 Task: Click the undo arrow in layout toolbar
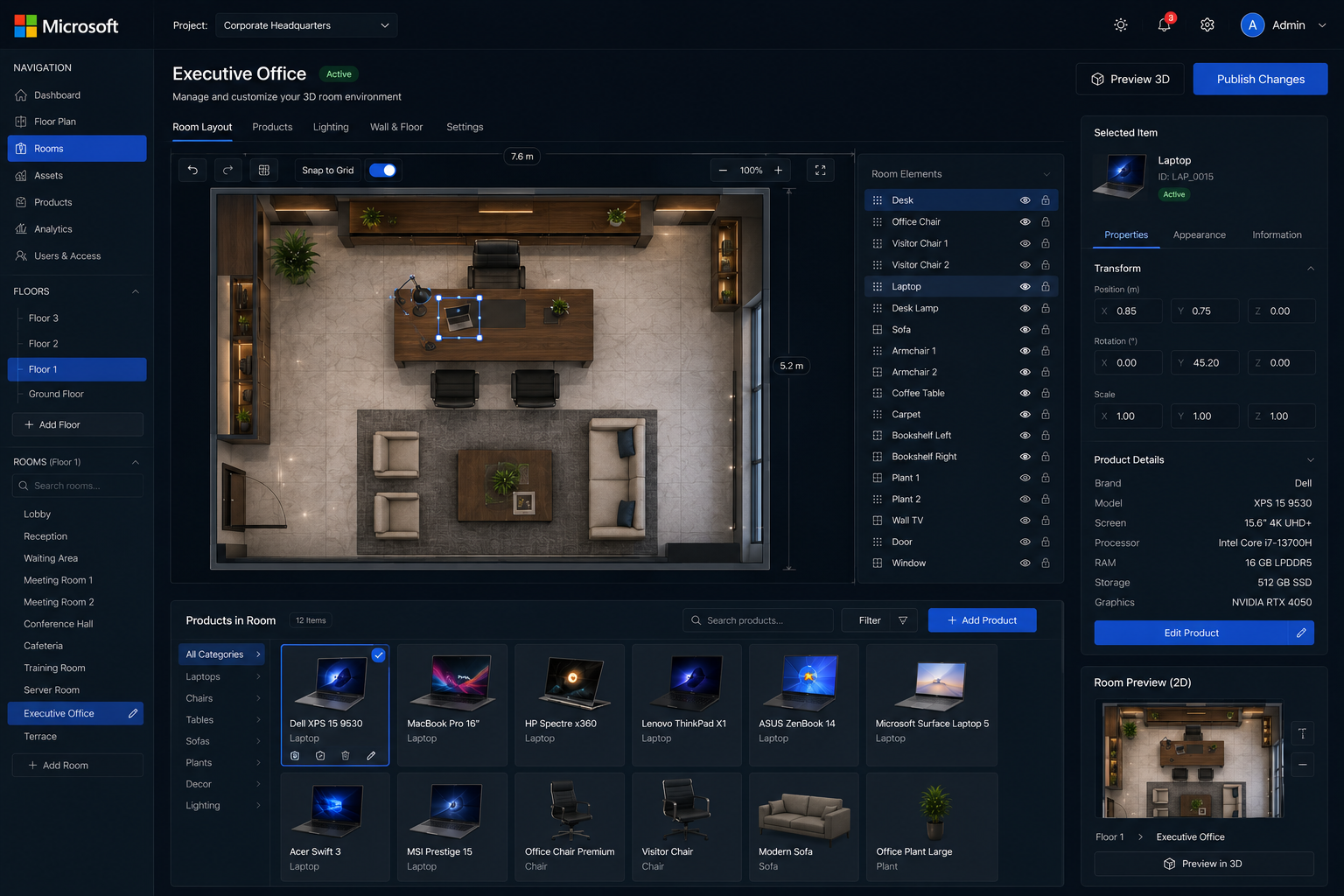[192, 171]
